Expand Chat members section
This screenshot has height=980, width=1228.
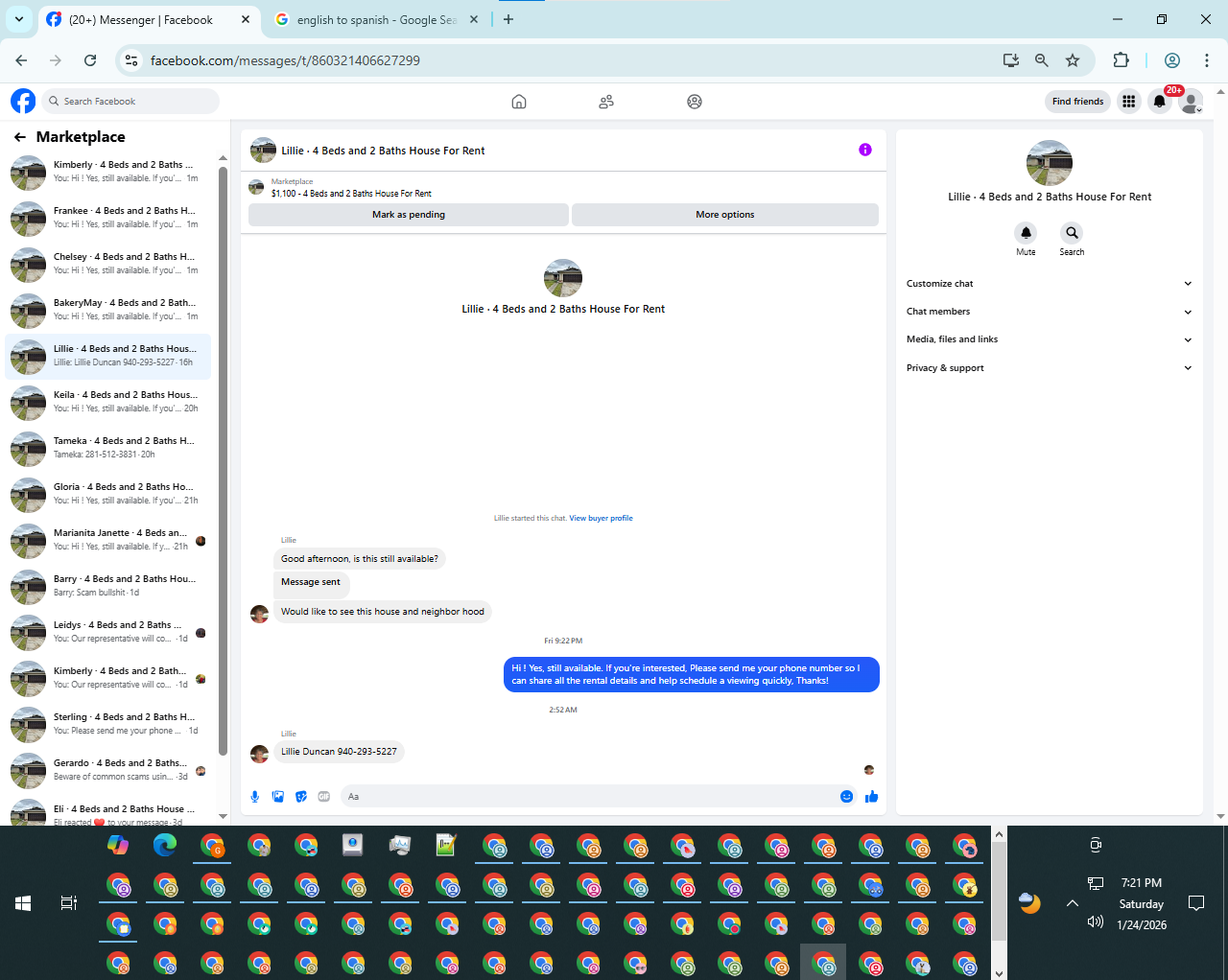click(x=1050, y=312)
